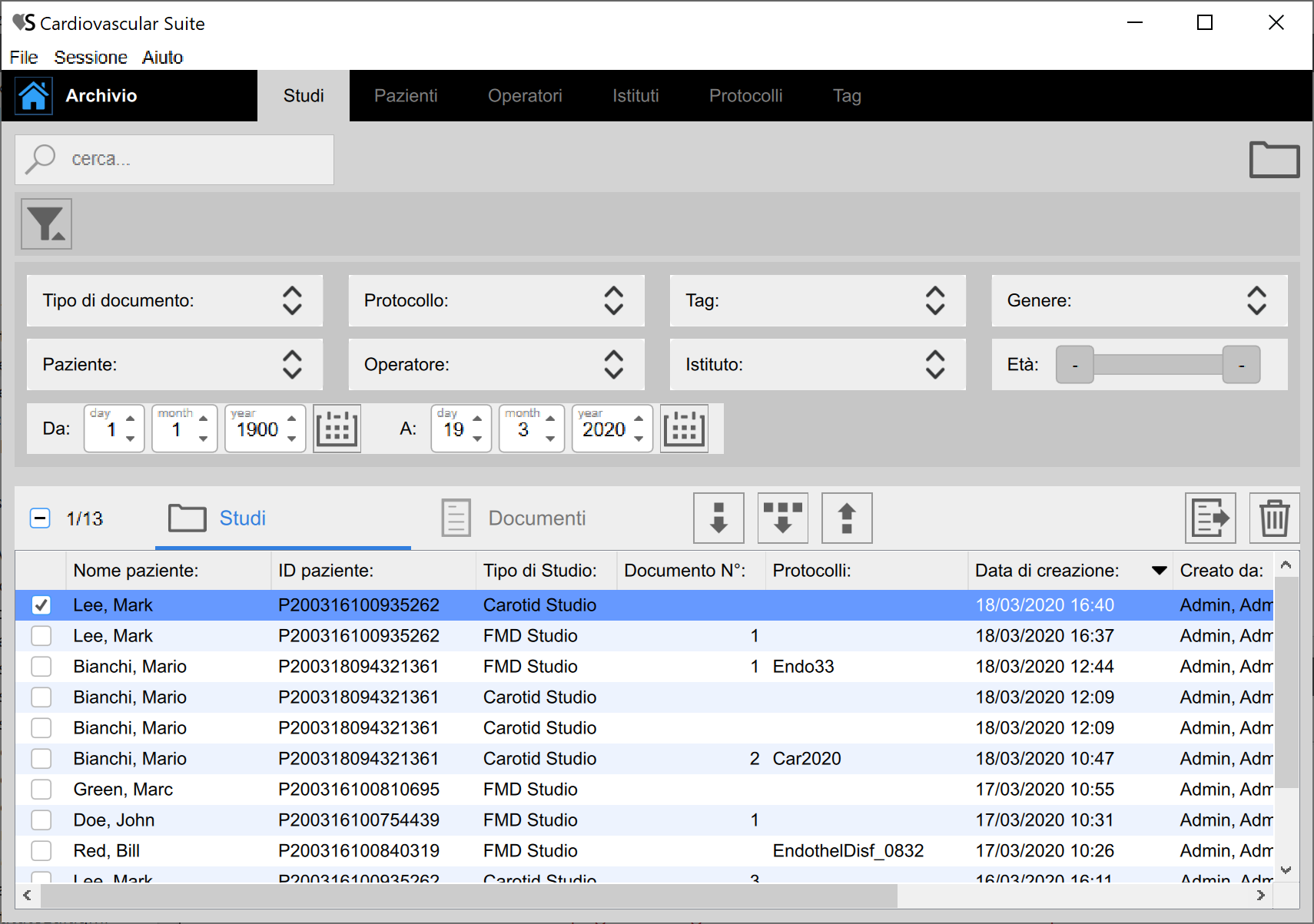Image resolution: width=1314 pixels, height=924 pixels.
Task: Click the right handle of Età slider
Action: click(x=1240, y=365)
